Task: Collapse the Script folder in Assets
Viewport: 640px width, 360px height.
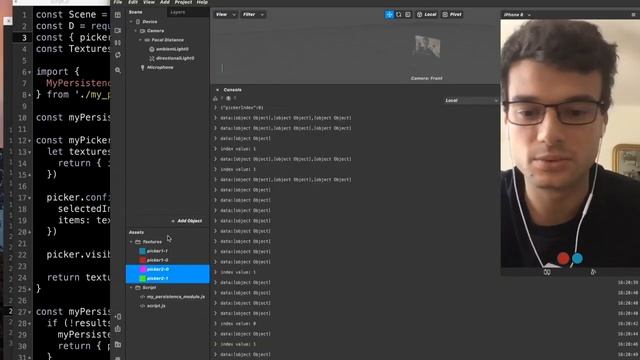Action: pyautogui.click(x=131, y=288)
